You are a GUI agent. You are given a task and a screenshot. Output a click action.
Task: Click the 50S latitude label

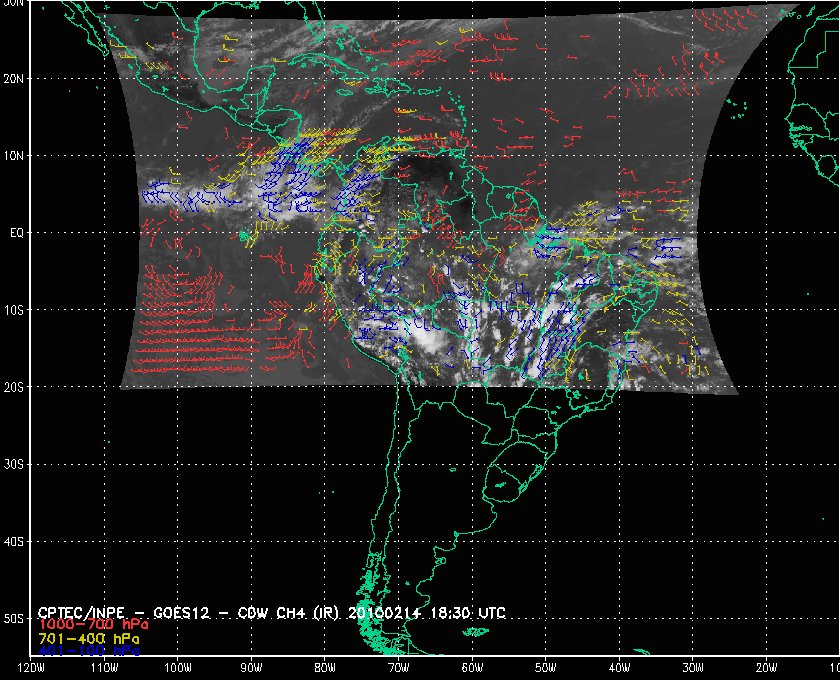pos(14,619)
